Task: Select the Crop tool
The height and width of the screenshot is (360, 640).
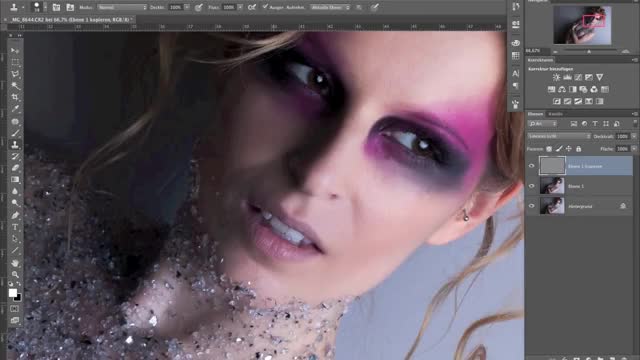Action: 15,97
